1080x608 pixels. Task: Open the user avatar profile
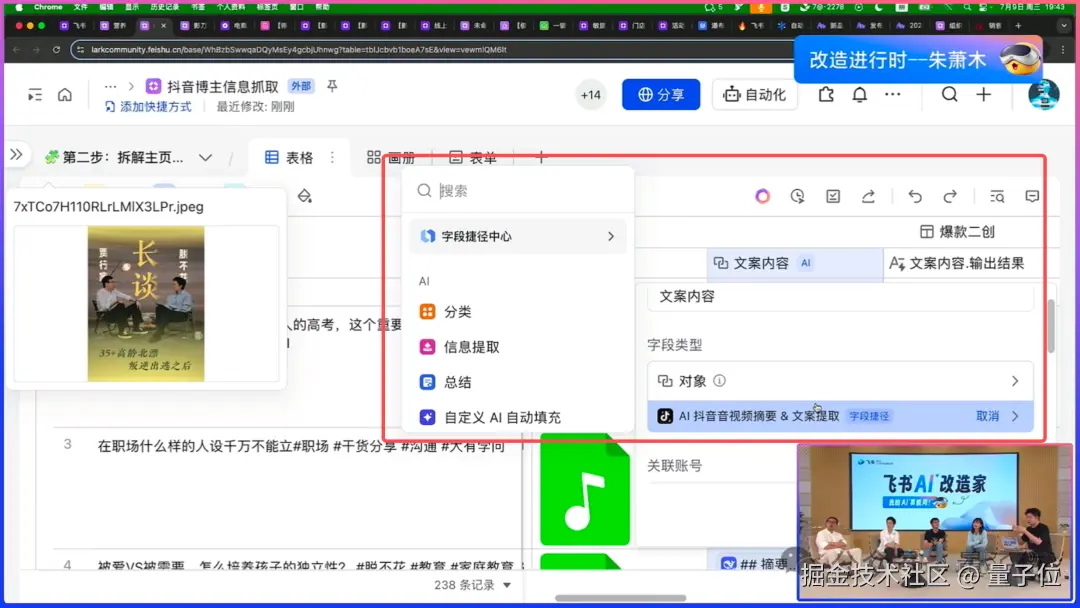[x=1043, y=94]
